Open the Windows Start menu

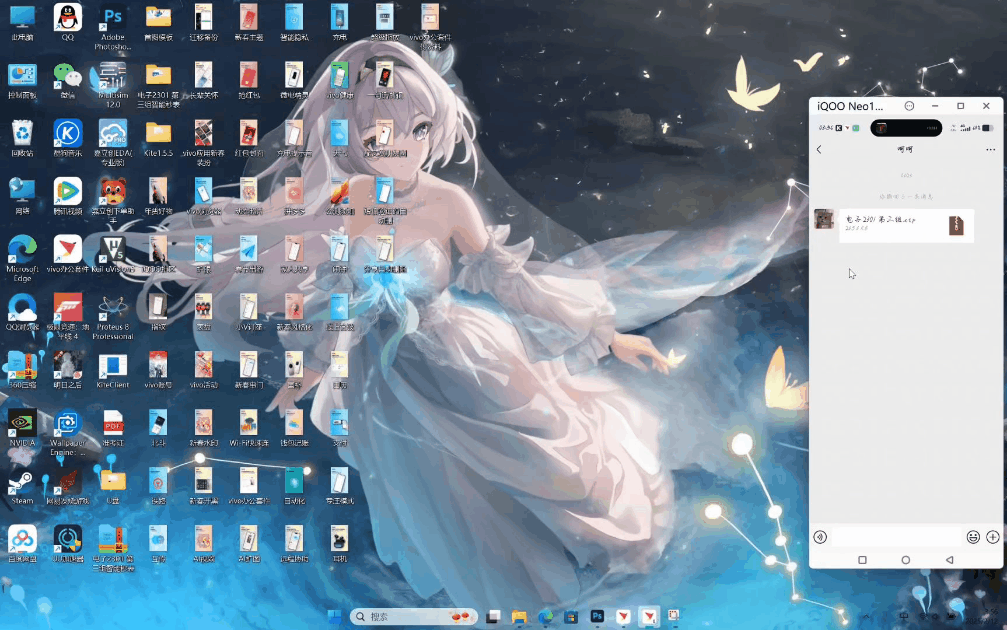[x=335, y=617]
